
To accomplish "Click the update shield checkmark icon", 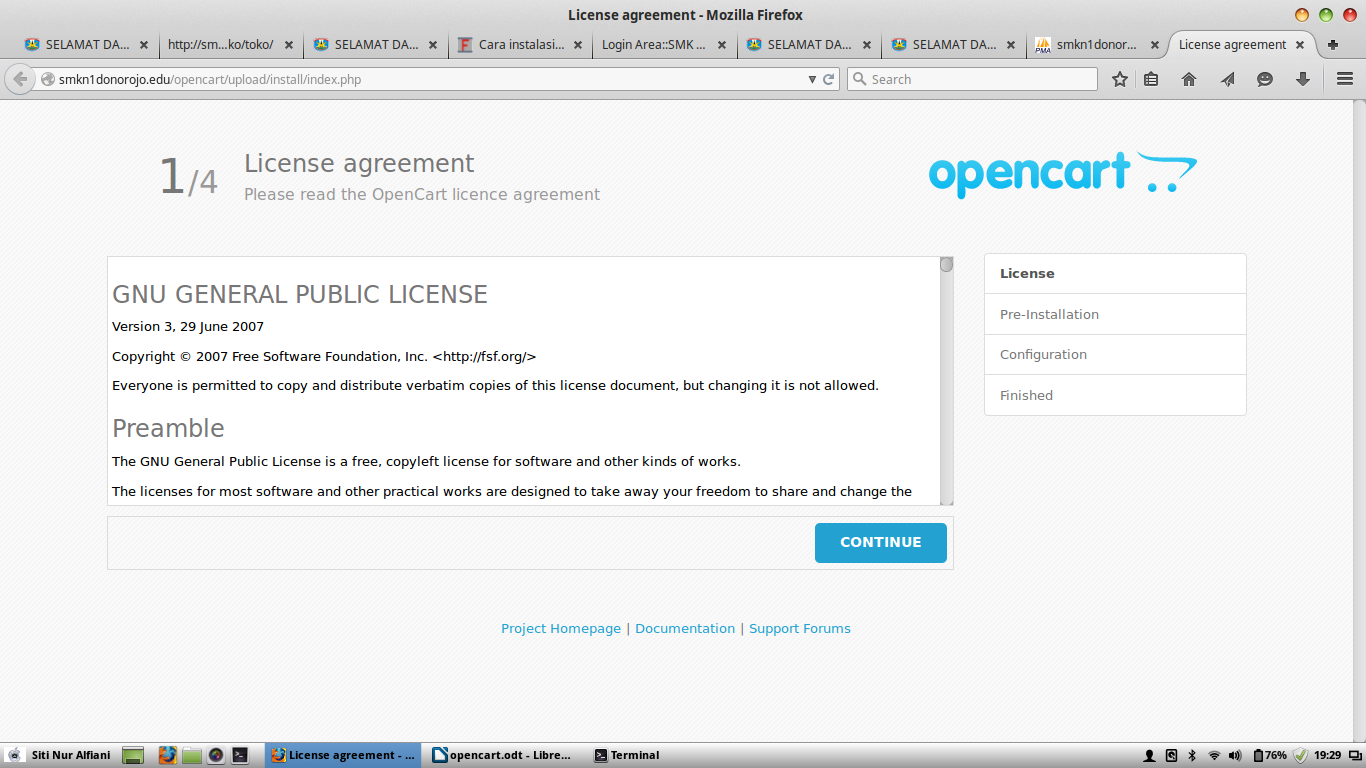I will 1300,755.
